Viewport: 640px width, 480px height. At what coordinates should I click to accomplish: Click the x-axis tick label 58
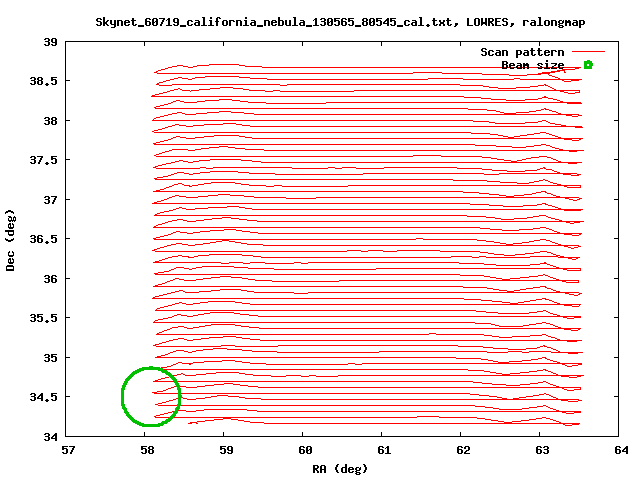click(x=147, y=450)
